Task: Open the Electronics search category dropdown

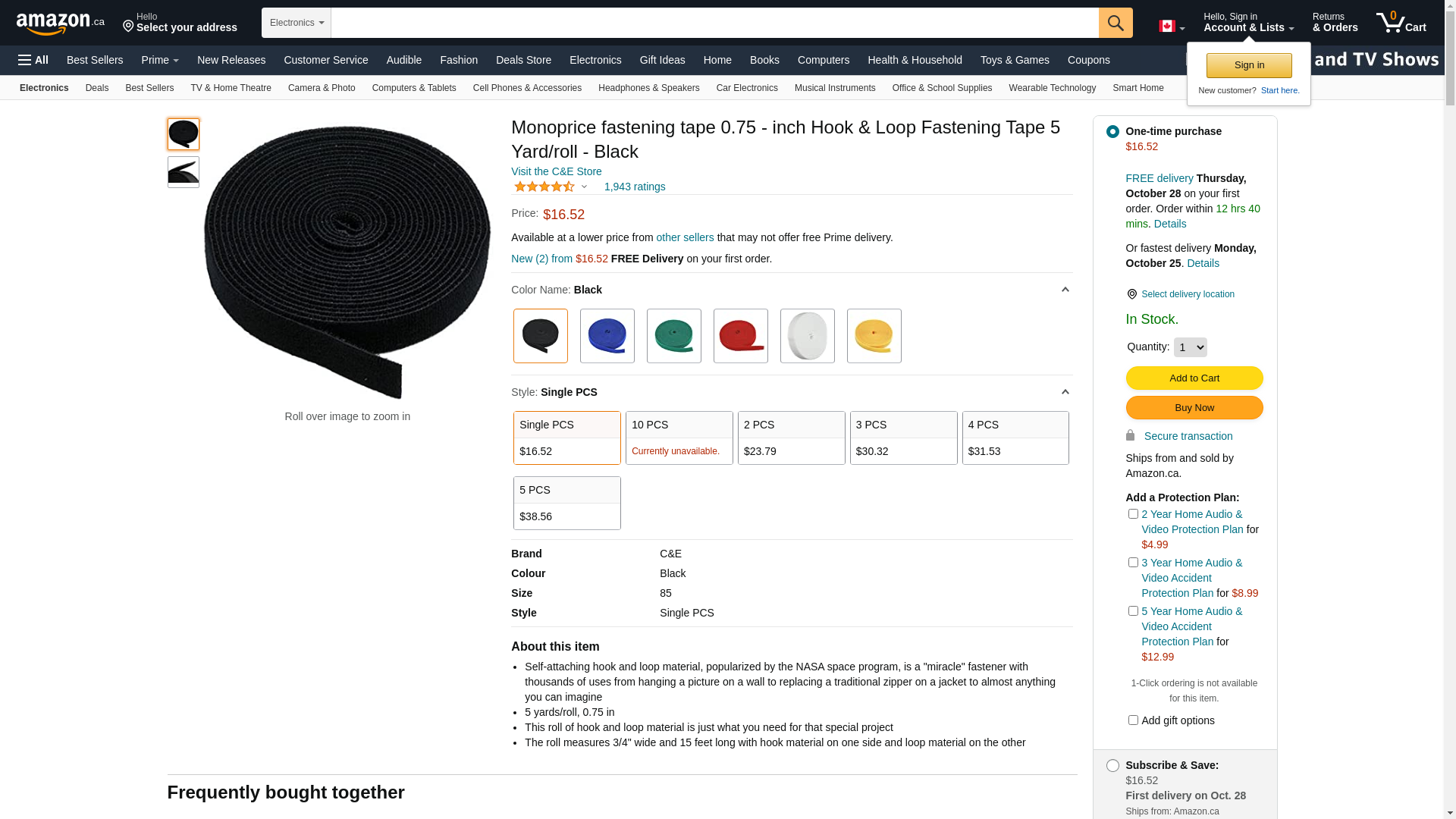Action: tap(297, 23)
